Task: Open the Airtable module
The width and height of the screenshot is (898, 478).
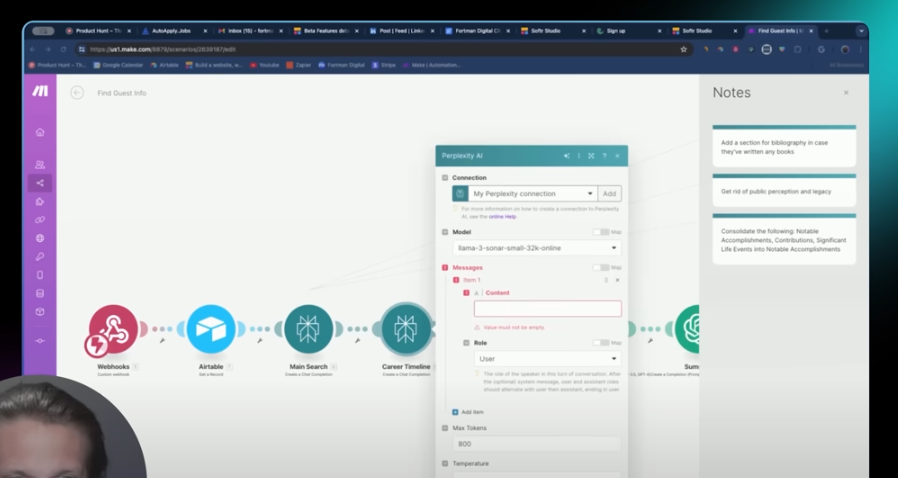Action: coord(210,330)
